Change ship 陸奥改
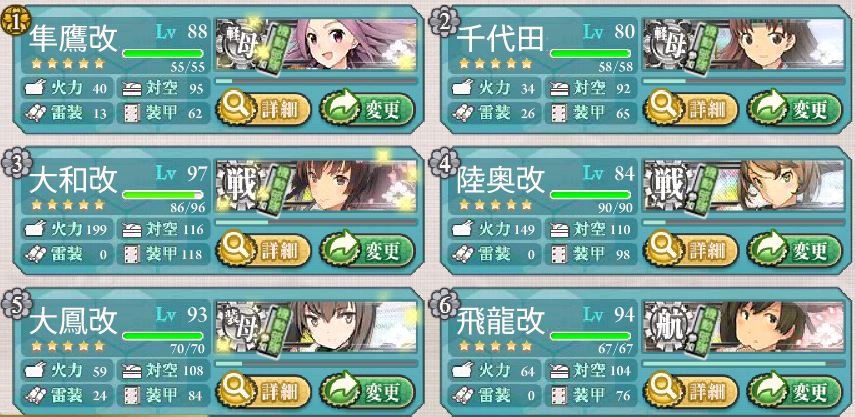Viewport: 855px width, 417px height. (794, 250)
